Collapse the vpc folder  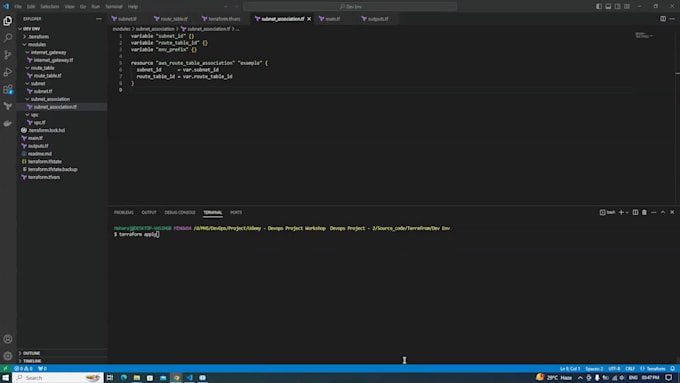tap(62, 115)
